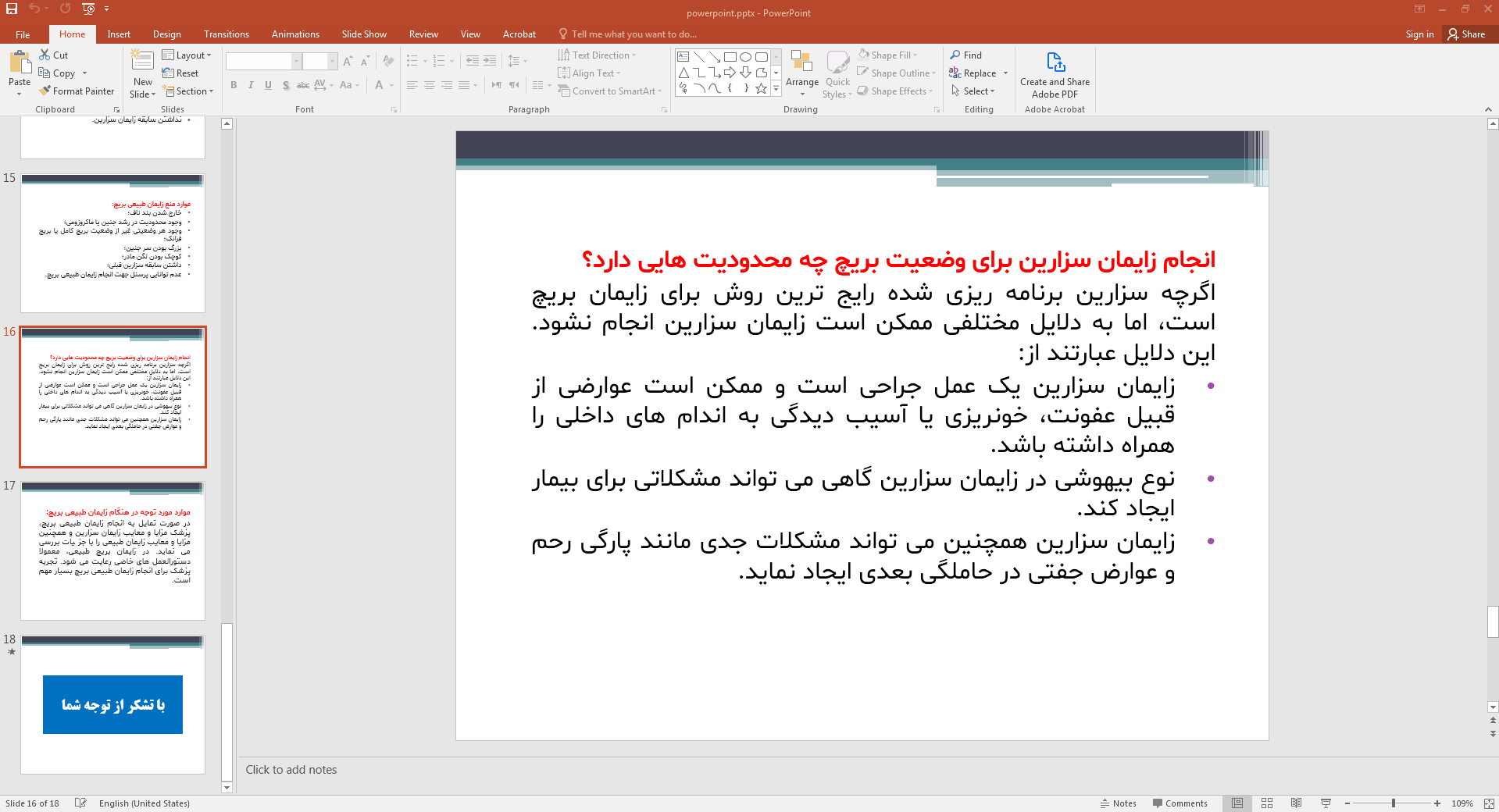Click zoom in plus button
The height and width of the screenshot is (812, 1499).
click(x=1437, y=803)
